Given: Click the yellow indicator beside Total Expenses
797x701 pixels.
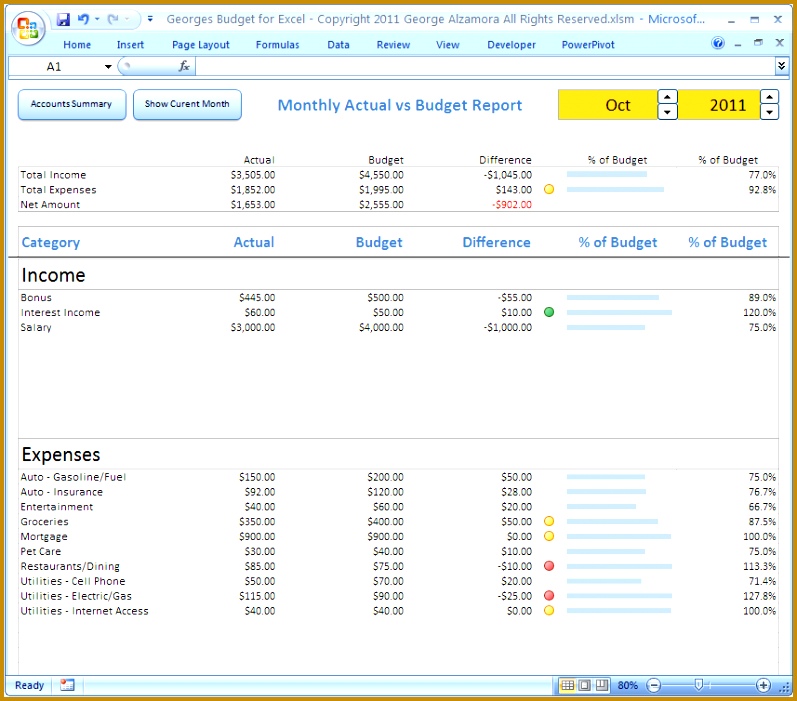Looking at the screenshot, I should pos(549,190).
